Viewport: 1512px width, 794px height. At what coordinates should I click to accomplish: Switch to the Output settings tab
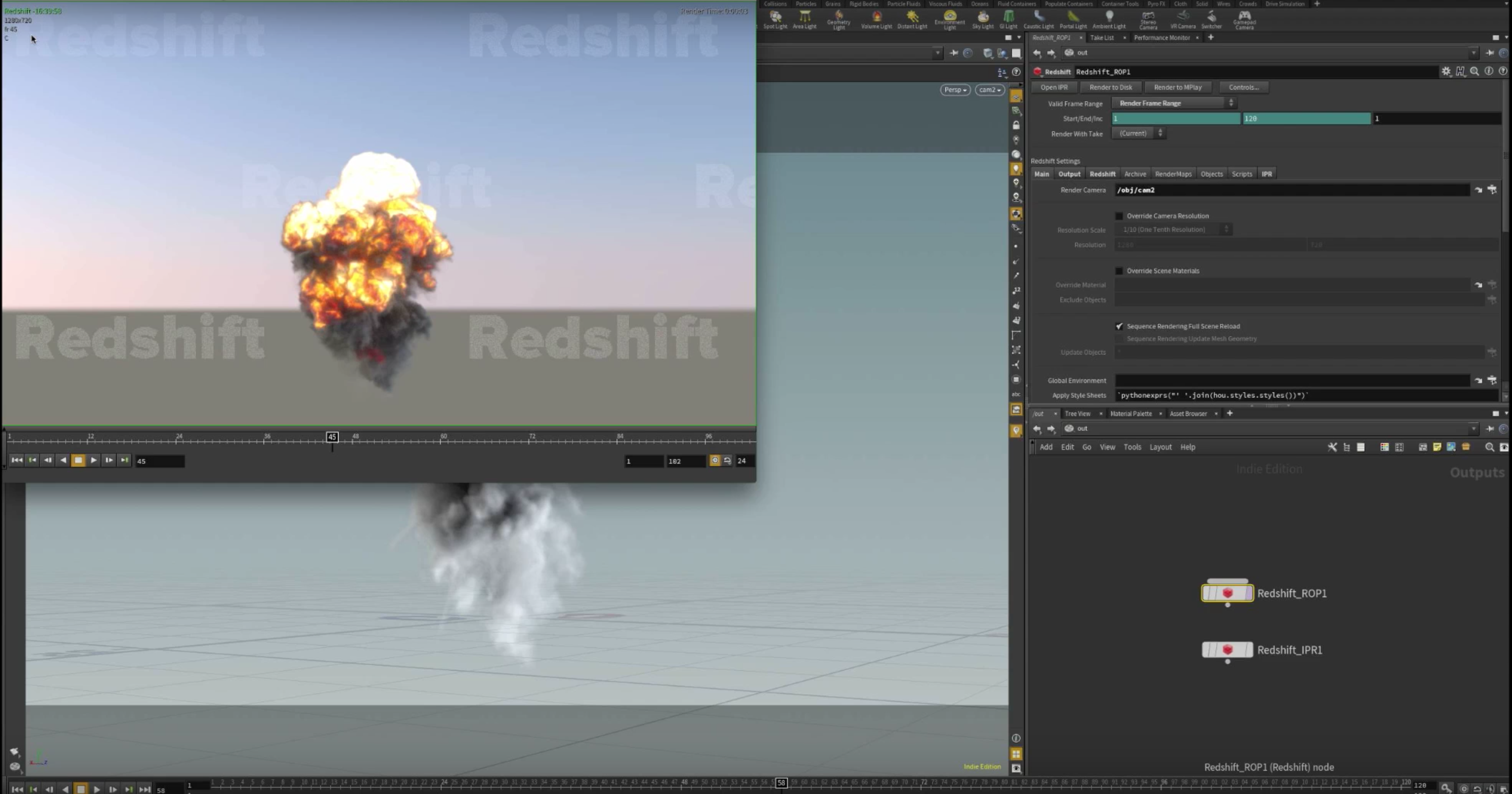pos(1069,174)
